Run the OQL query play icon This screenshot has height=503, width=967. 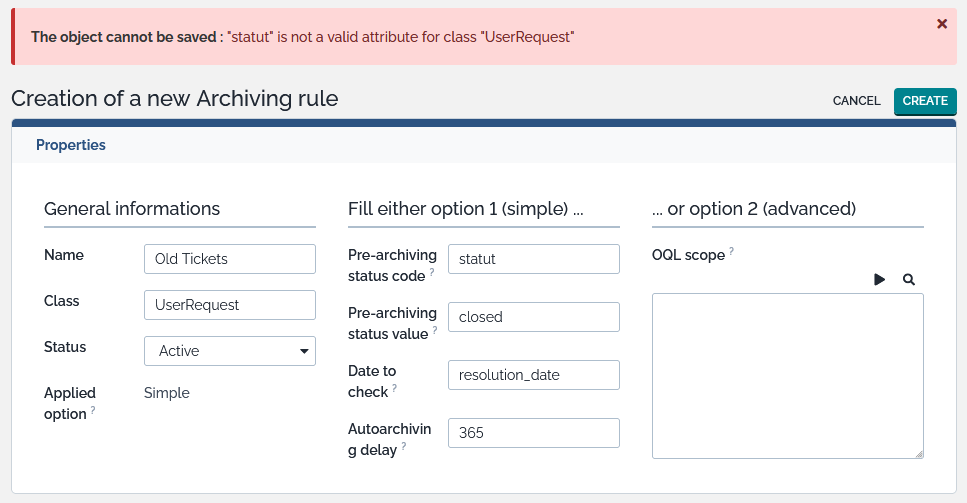tap(880, 280)
